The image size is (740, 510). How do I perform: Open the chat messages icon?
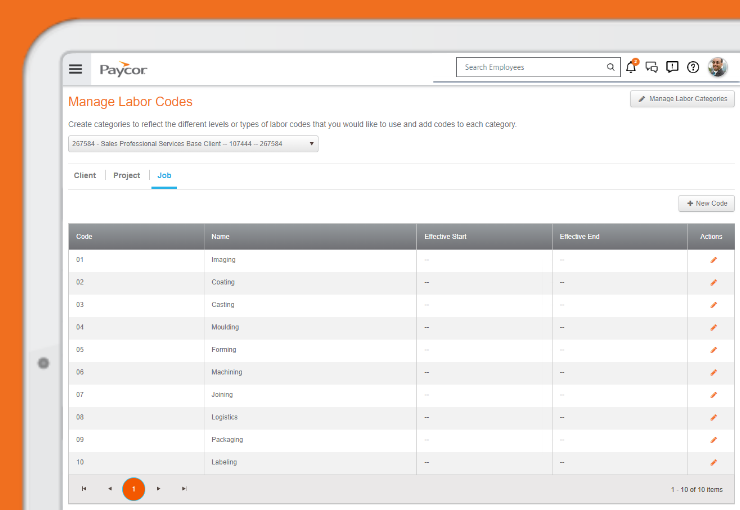(x=652, y=67)
